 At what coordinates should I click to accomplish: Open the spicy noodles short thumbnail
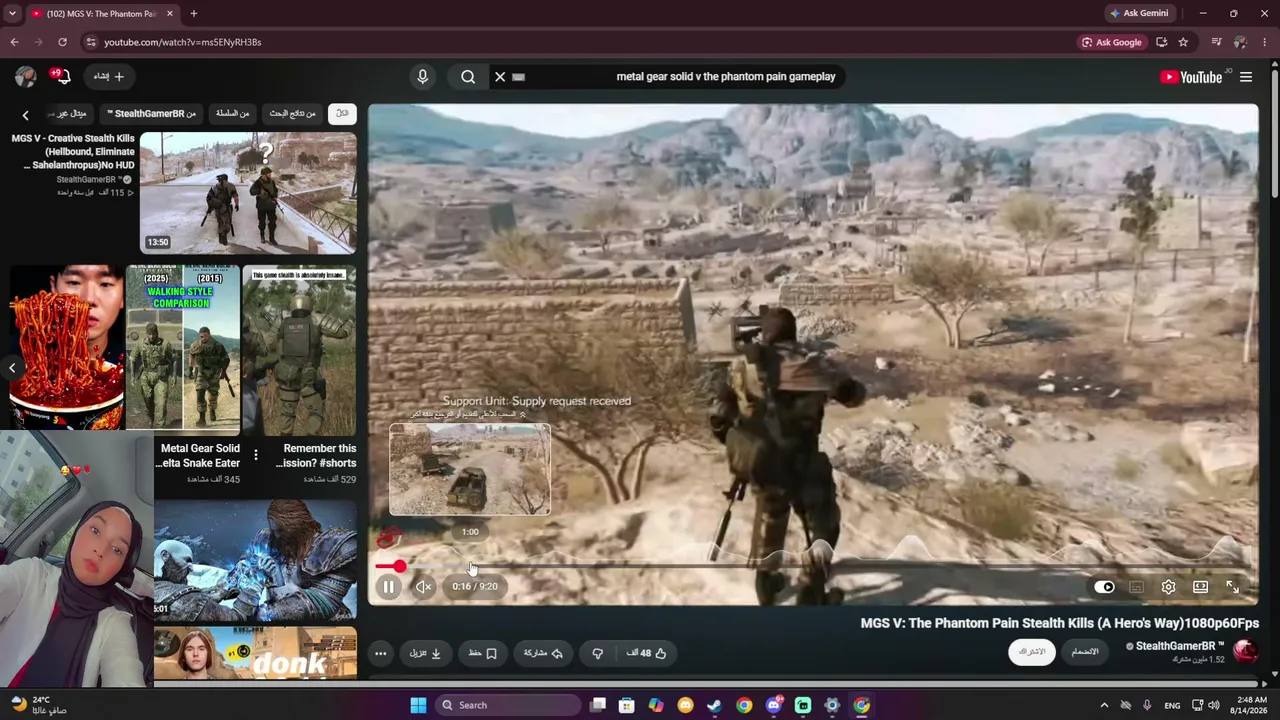pyautogui.click(x=67, y=348)
